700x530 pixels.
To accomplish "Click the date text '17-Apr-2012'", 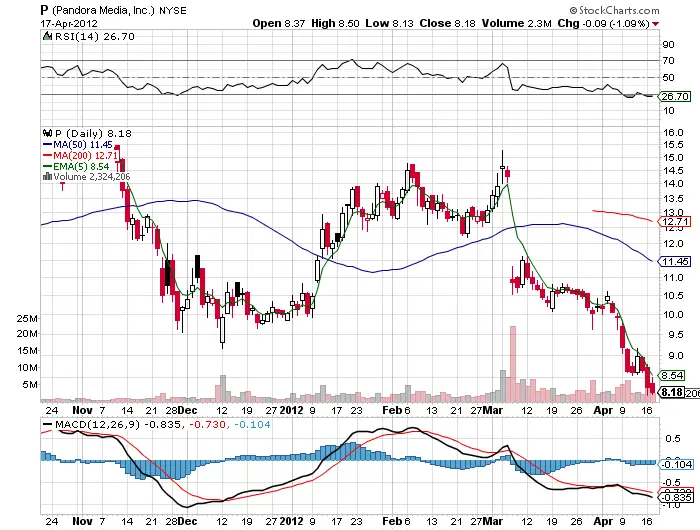I will (69, 23).
